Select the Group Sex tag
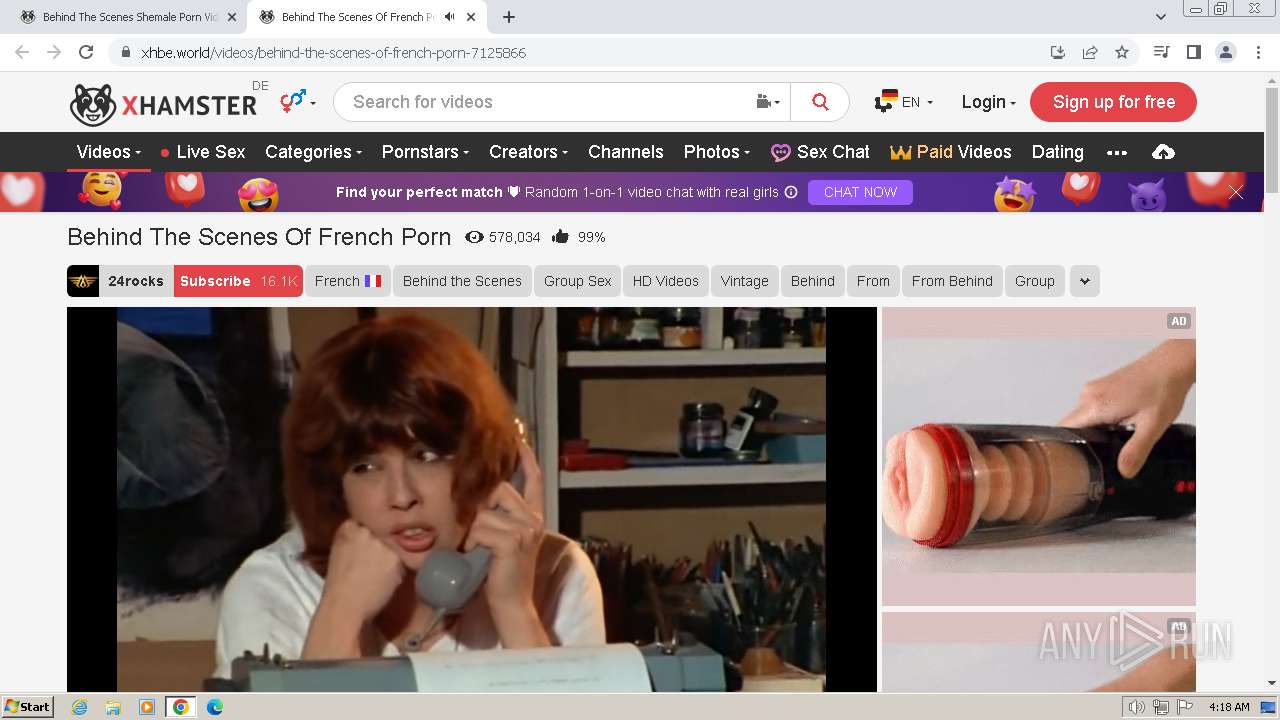This screenshot has height=720, width=1280. tap(577, 281)
